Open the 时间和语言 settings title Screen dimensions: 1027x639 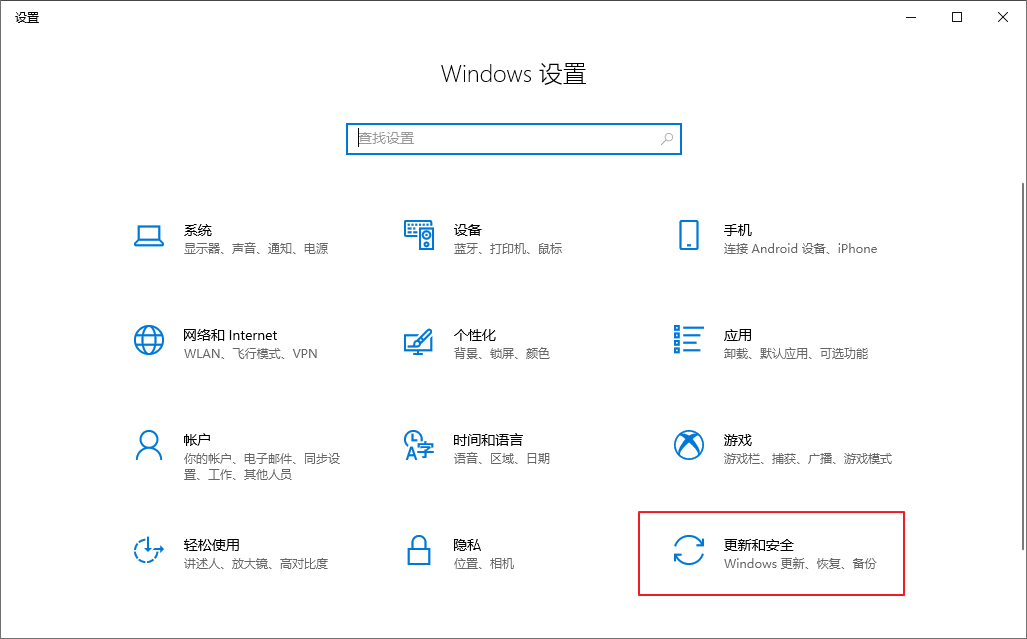(488, 440)
